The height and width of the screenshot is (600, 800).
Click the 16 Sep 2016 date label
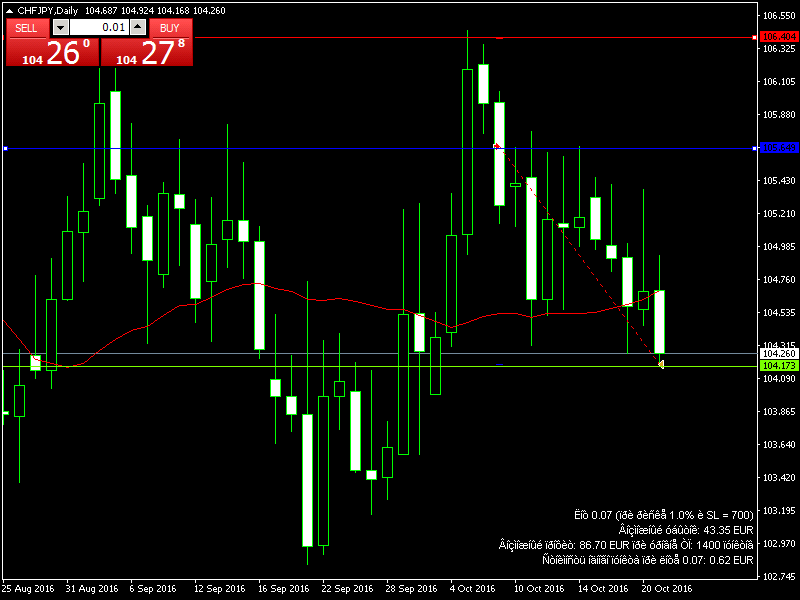click(x=284, y=589)
